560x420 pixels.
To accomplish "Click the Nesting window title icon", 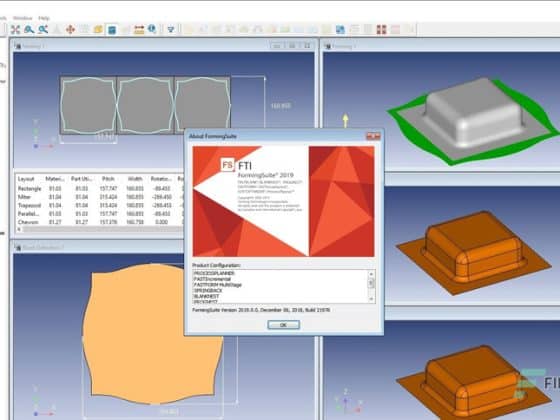I will (x=18, y=46).
